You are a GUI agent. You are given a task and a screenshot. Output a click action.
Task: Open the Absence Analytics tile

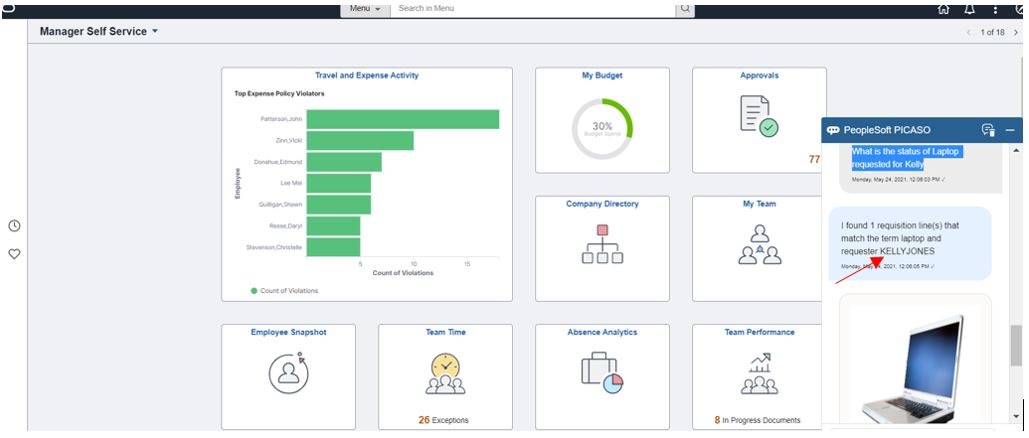pyautogui.click(x=602, y=377)
